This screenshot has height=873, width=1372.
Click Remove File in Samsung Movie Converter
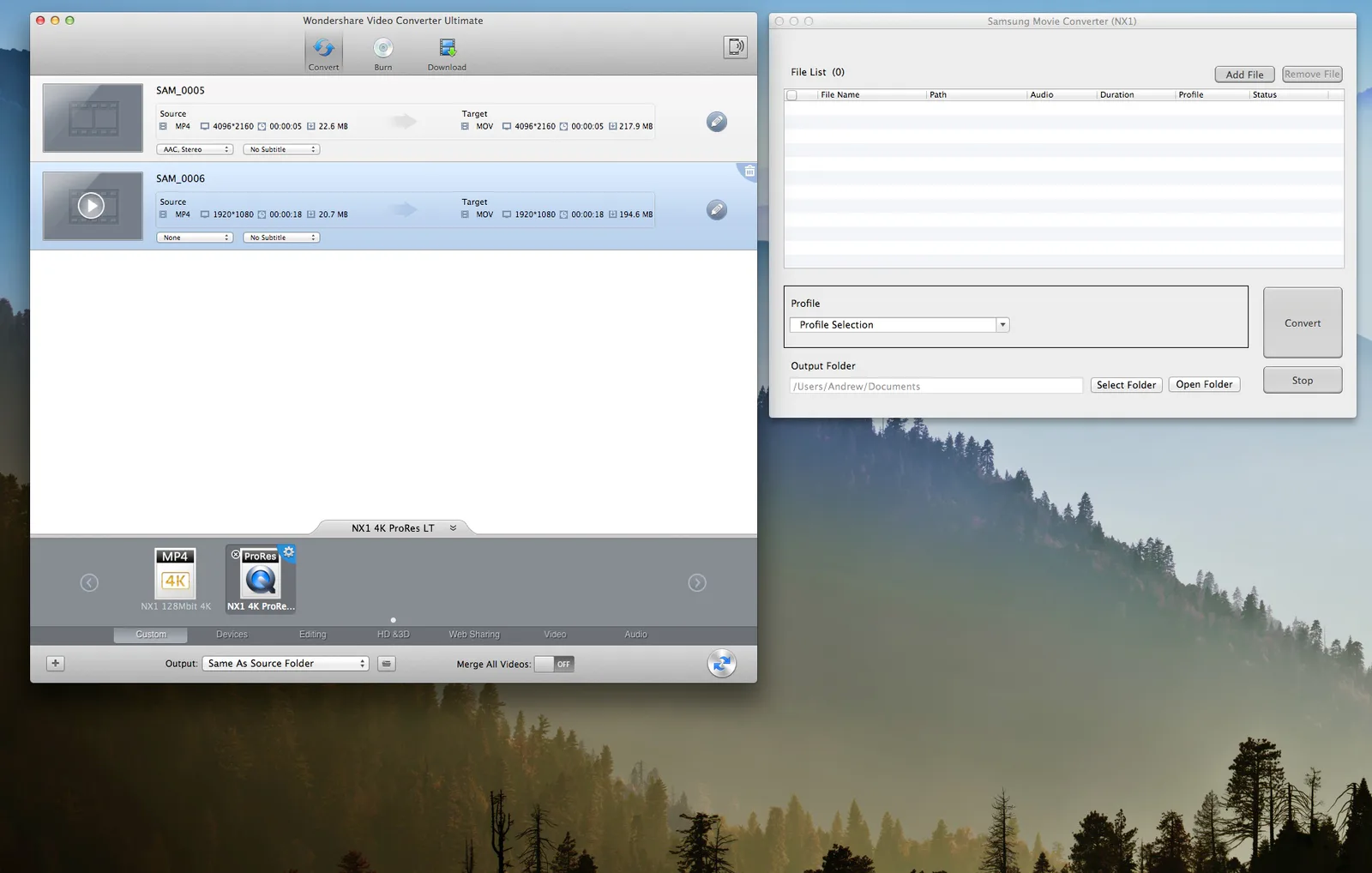pos(1312,75)
